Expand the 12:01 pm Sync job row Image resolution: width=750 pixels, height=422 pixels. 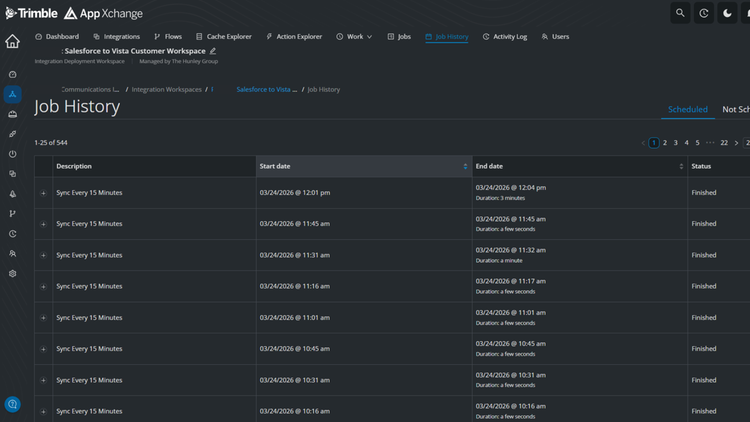click(43, 193)
